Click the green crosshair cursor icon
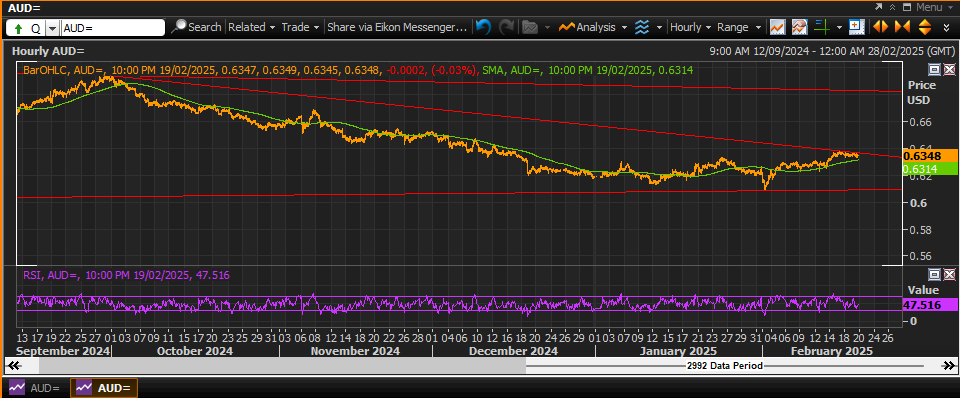Screen dimensions: 960x398 [822, 27]
